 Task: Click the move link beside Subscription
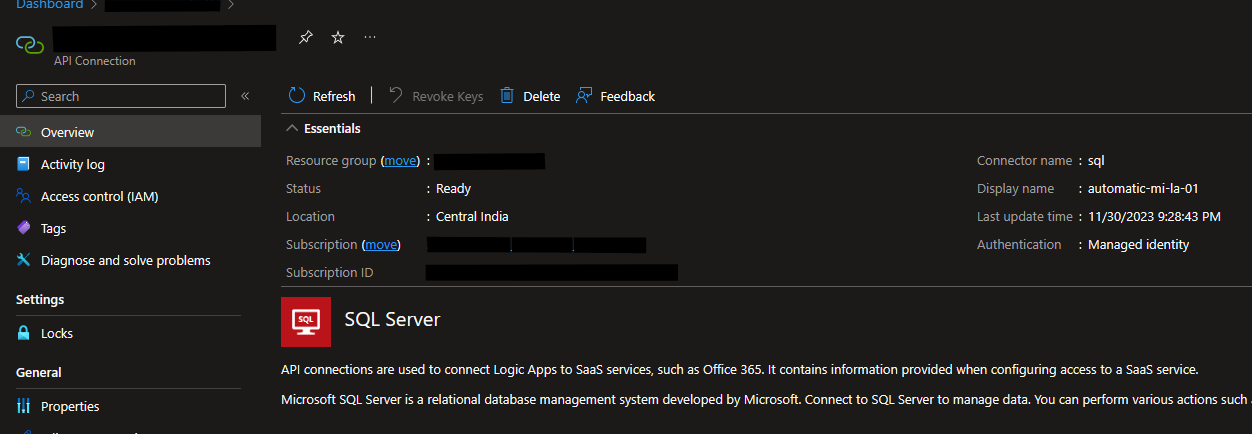(x=380, y=245)
